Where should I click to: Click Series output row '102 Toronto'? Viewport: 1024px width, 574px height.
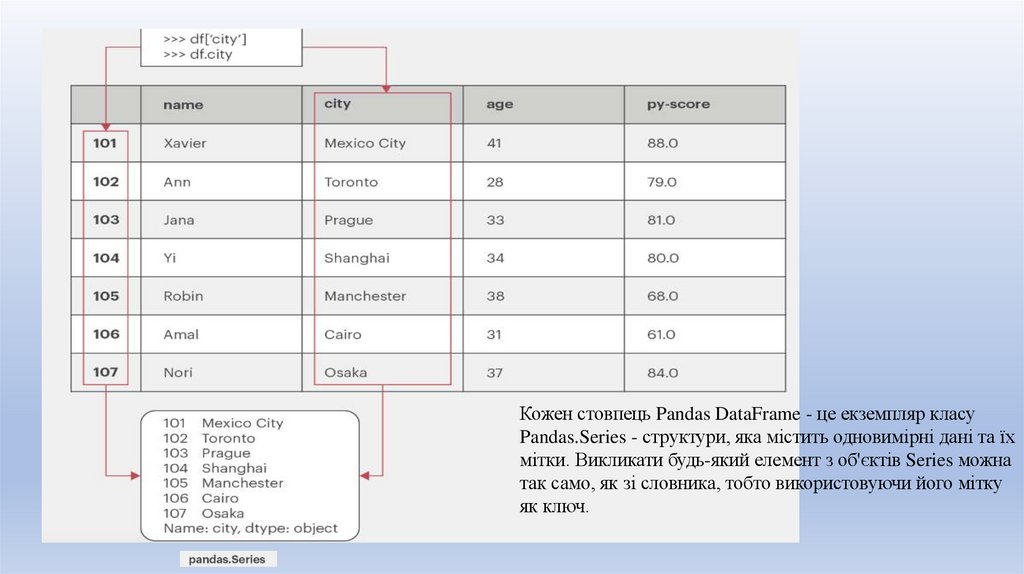point(209,438)
